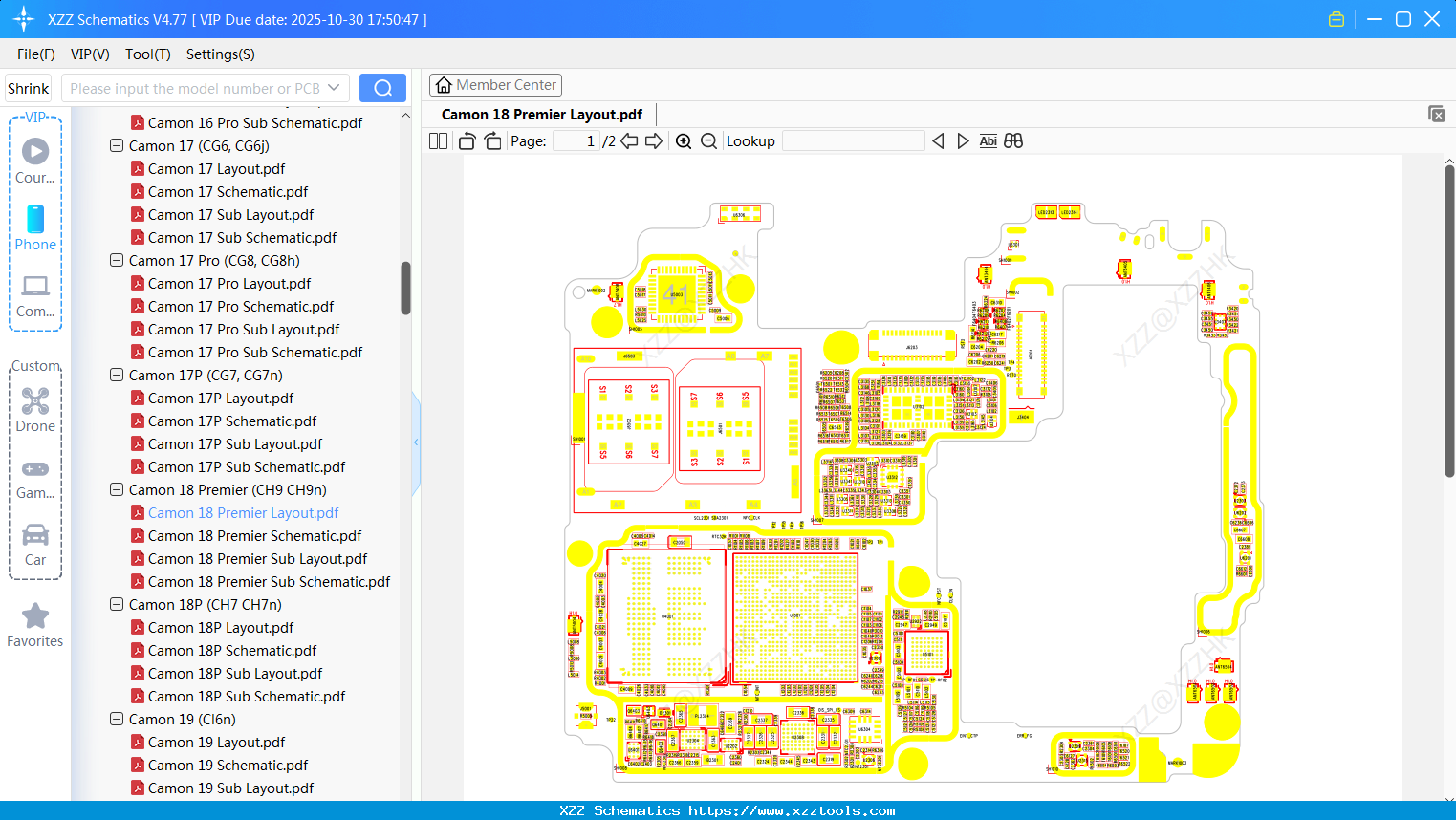Click the Lookup text input field
The width and height of the screenshot is (1456, 820).
tap(854, 140)
